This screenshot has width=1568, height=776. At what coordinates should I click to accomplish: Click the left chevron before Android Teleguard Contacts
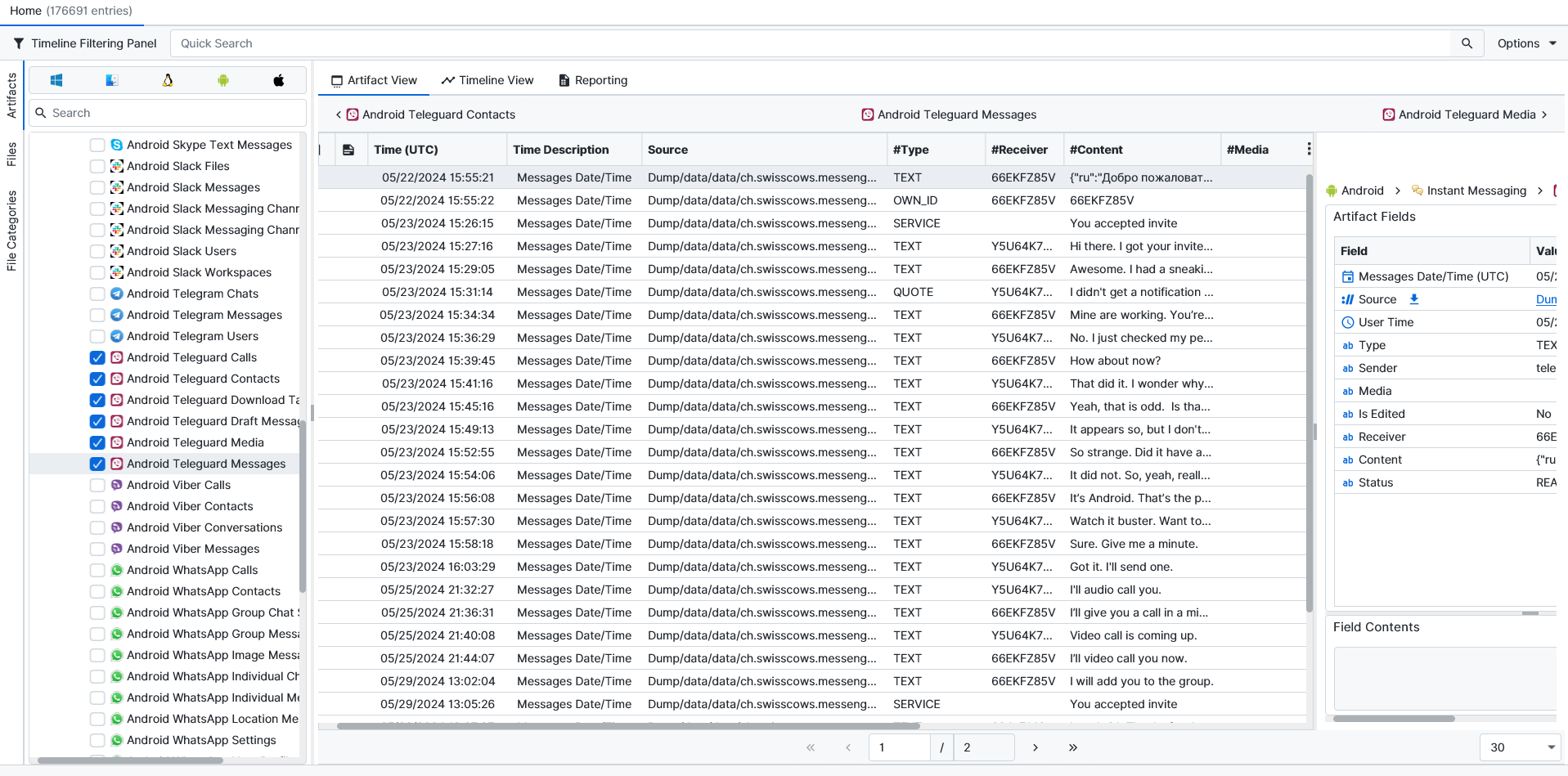(x=339, y=114)
